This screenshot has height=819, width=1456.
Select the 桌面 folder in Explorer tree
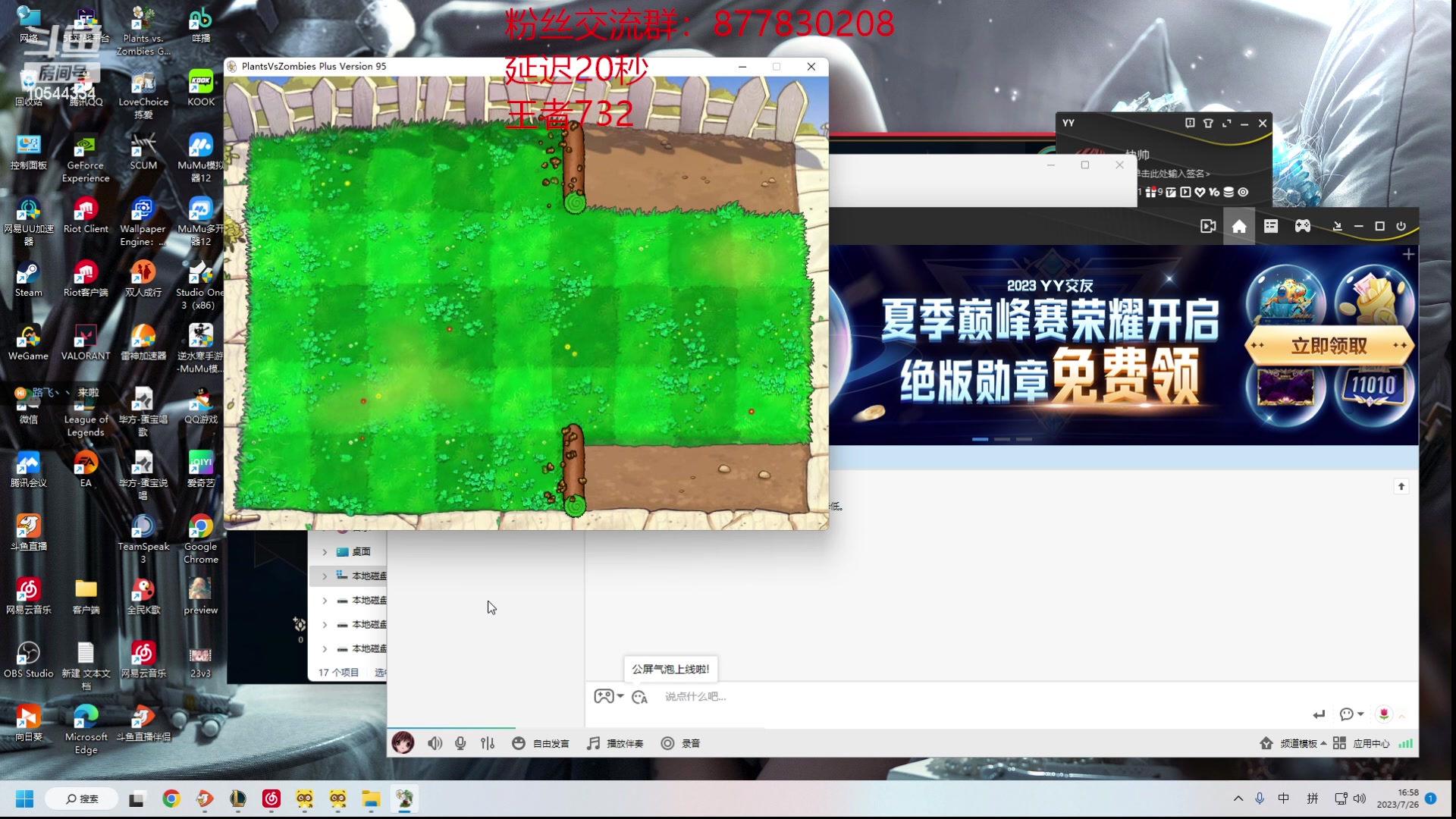coord(361,552)
